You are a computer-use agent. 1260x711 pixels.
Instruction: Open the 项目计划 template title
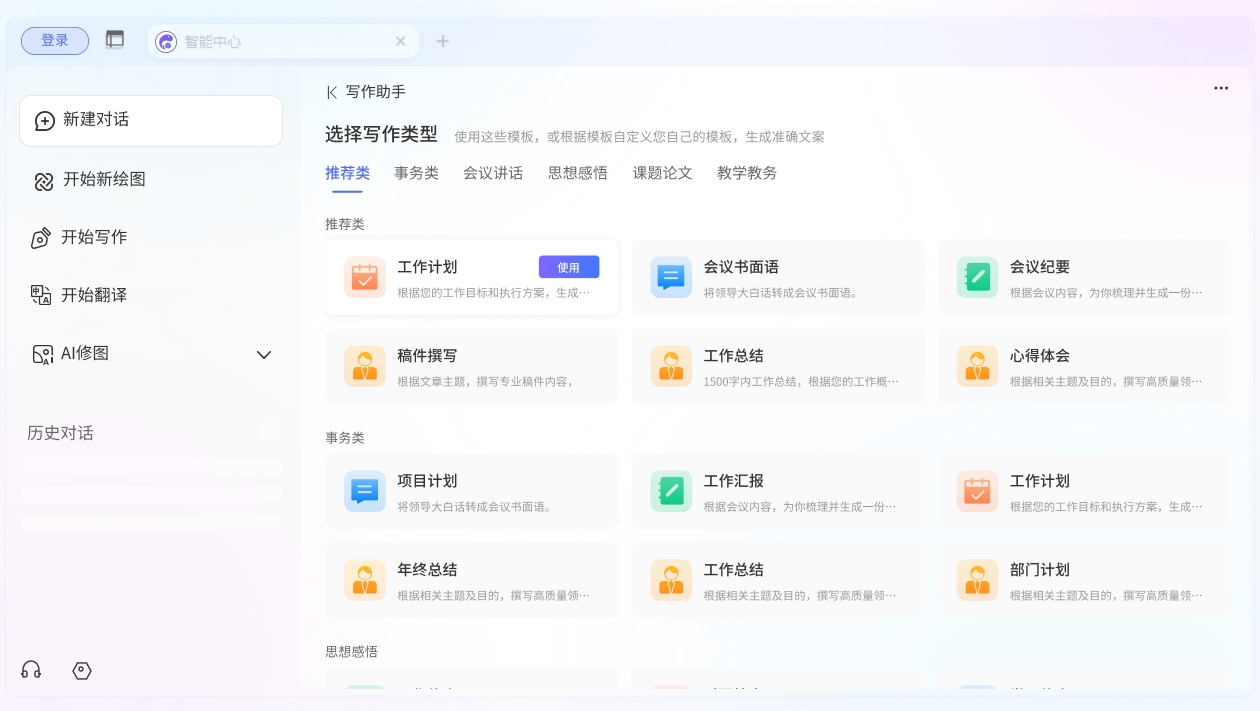pos(427,481)
